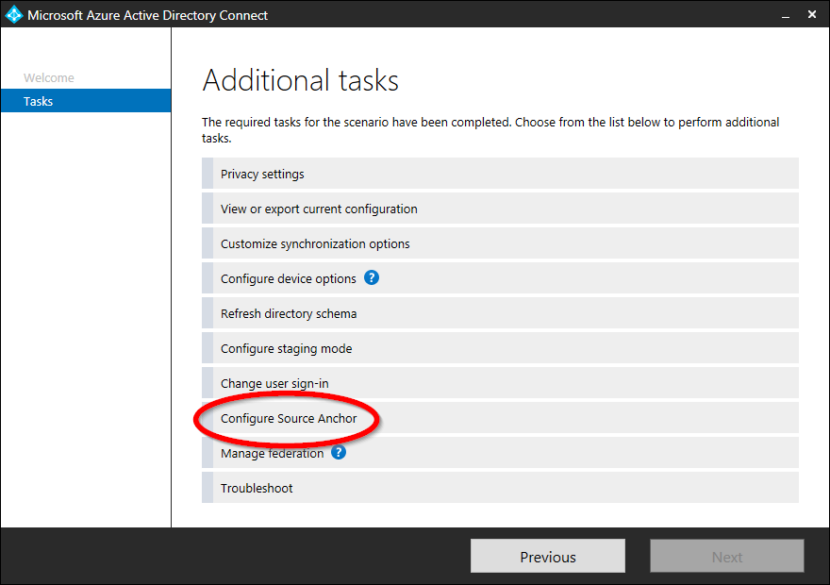Click the Azure AD Connect logo icon
Image resolution: width=830 pixels, height=585 pixels.
[13, 15]
